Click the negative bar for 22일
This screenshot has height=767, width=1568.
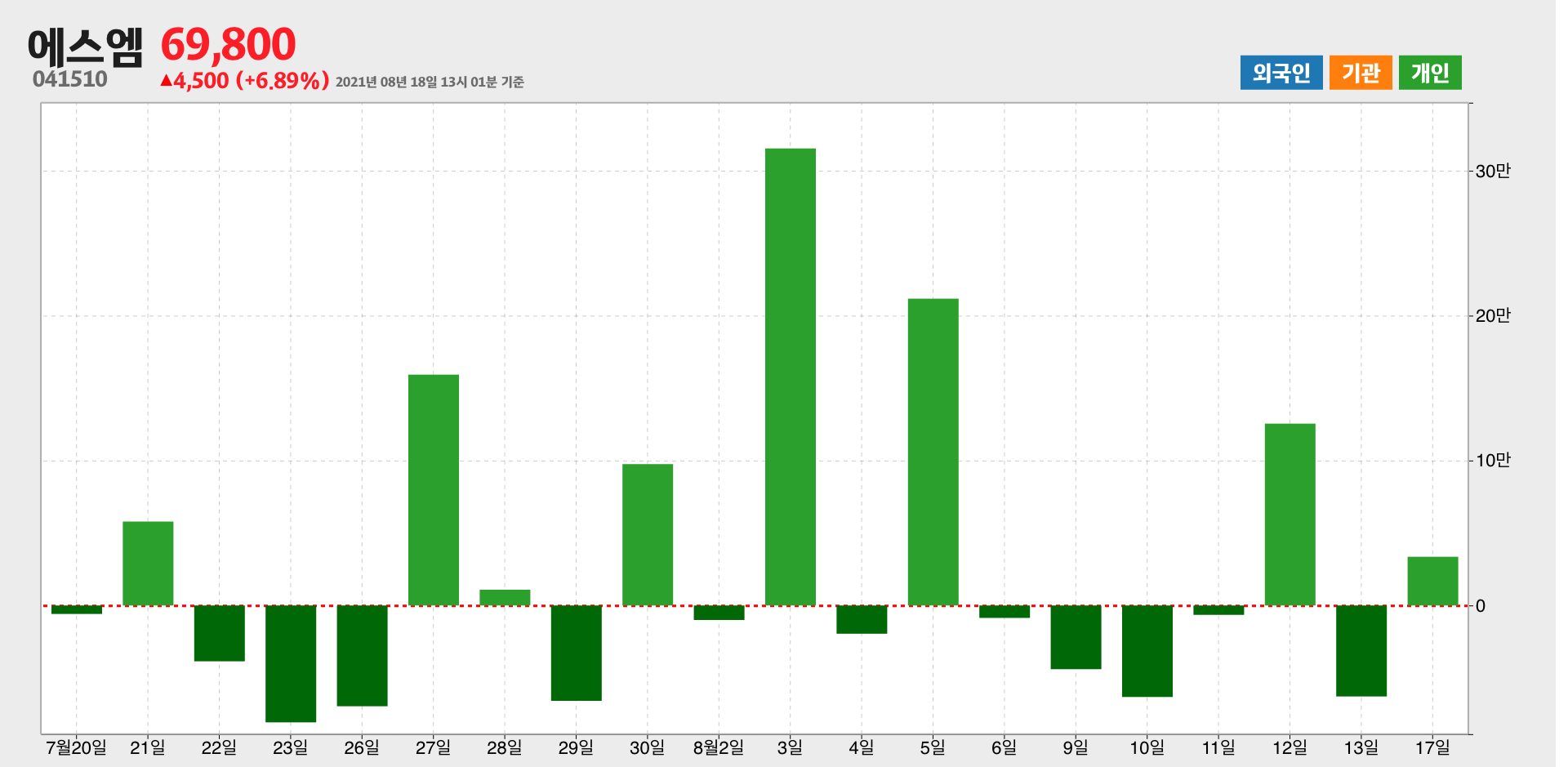219,633
